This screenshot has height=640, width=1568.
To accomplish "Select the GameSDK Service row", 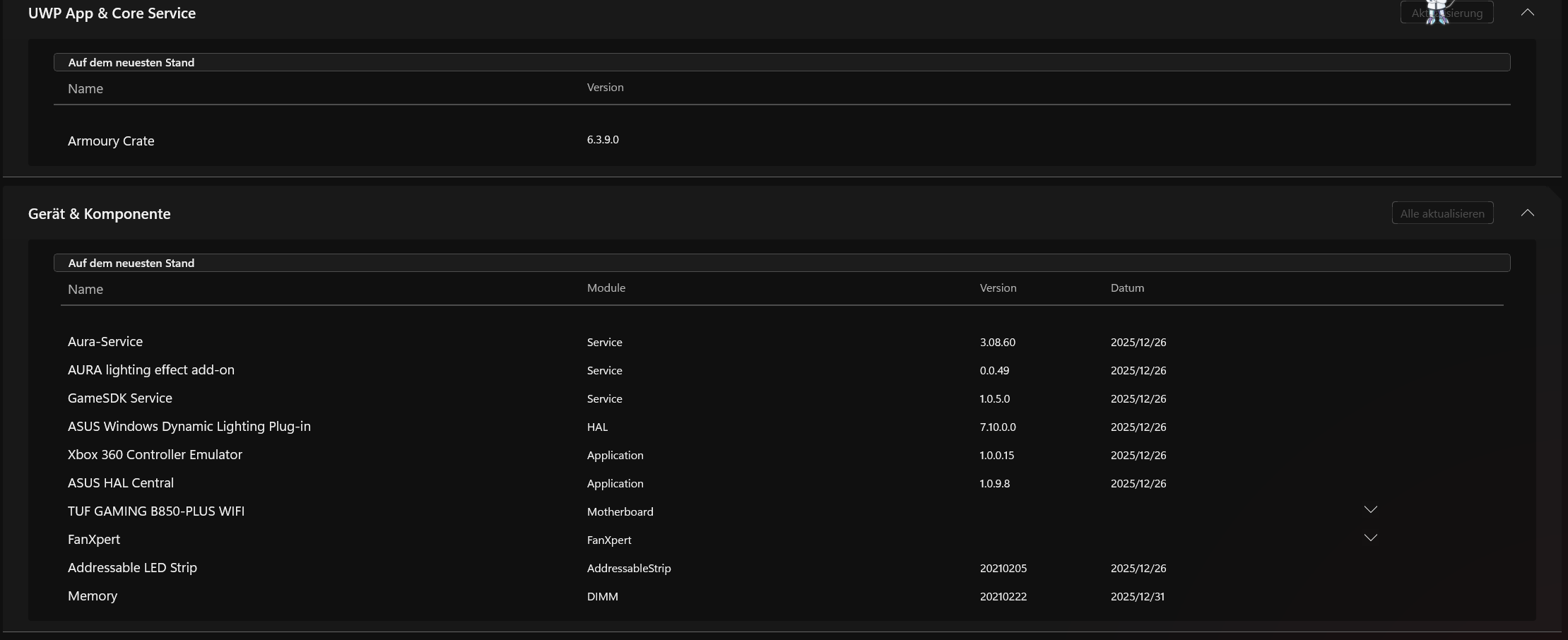I will 120,398.
